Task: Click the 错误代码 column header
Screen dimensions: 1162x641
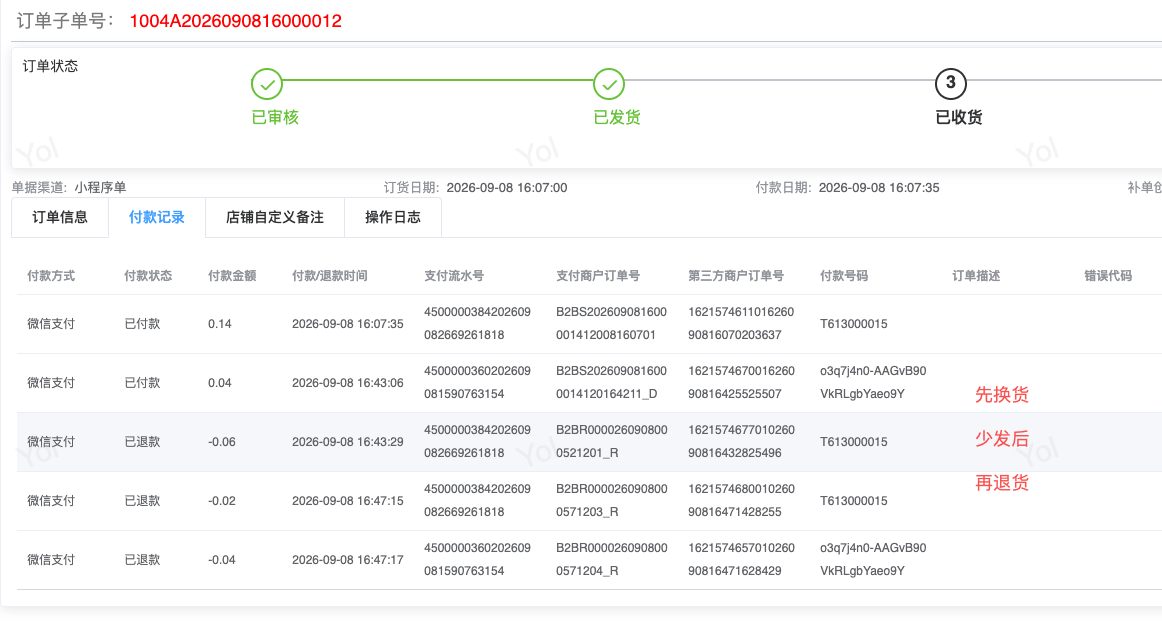Action: pyautogui.click(x=1108, y=276)
